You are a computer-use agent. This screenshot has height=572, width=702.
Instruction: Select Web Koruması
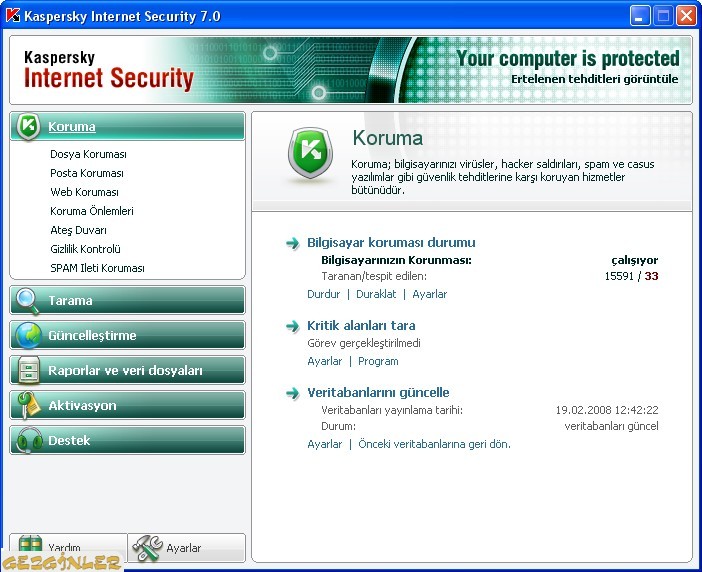tap(84, 192)
